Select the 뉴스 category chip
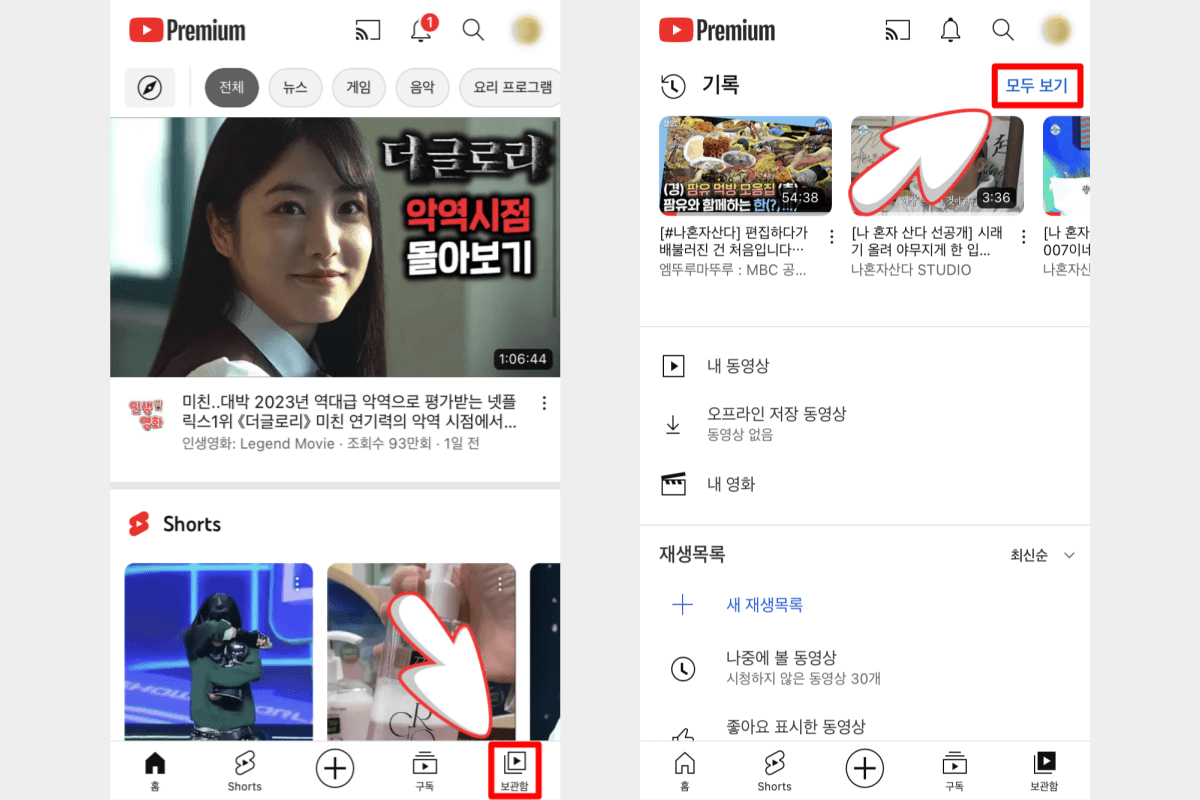Viewport: 1200px width, 800px height. click(295, 88)
